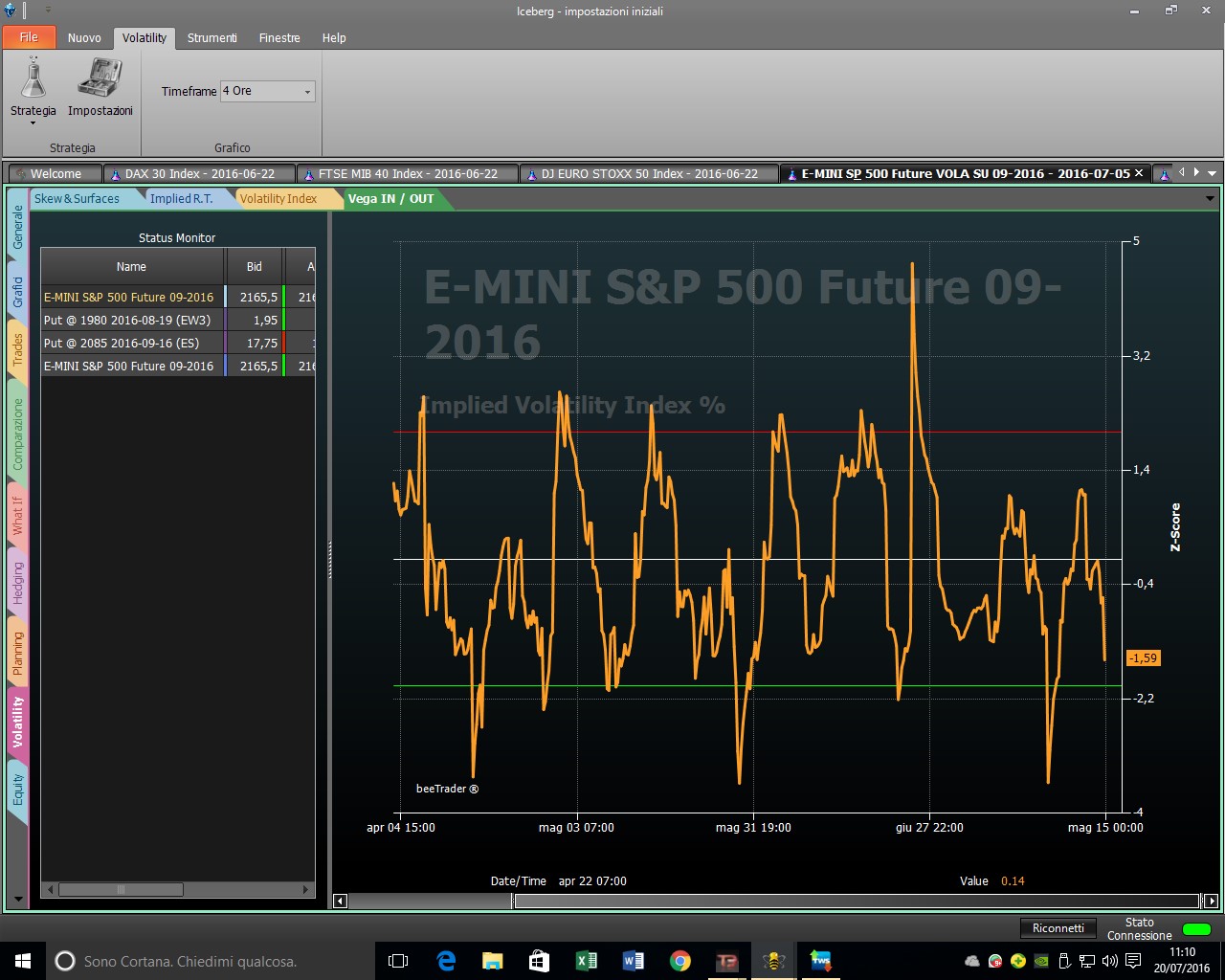
Task: Open the document tab list dropdown arrow
Action: (1213, 173)
